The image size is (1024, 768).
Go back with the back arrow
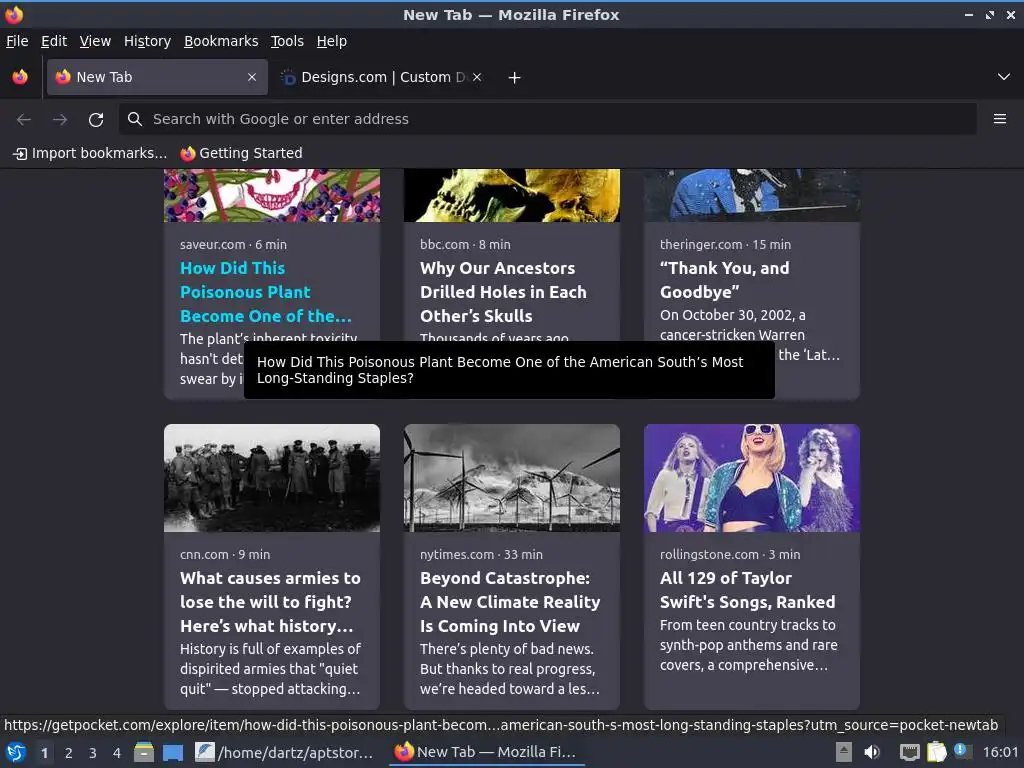(24, 119)
